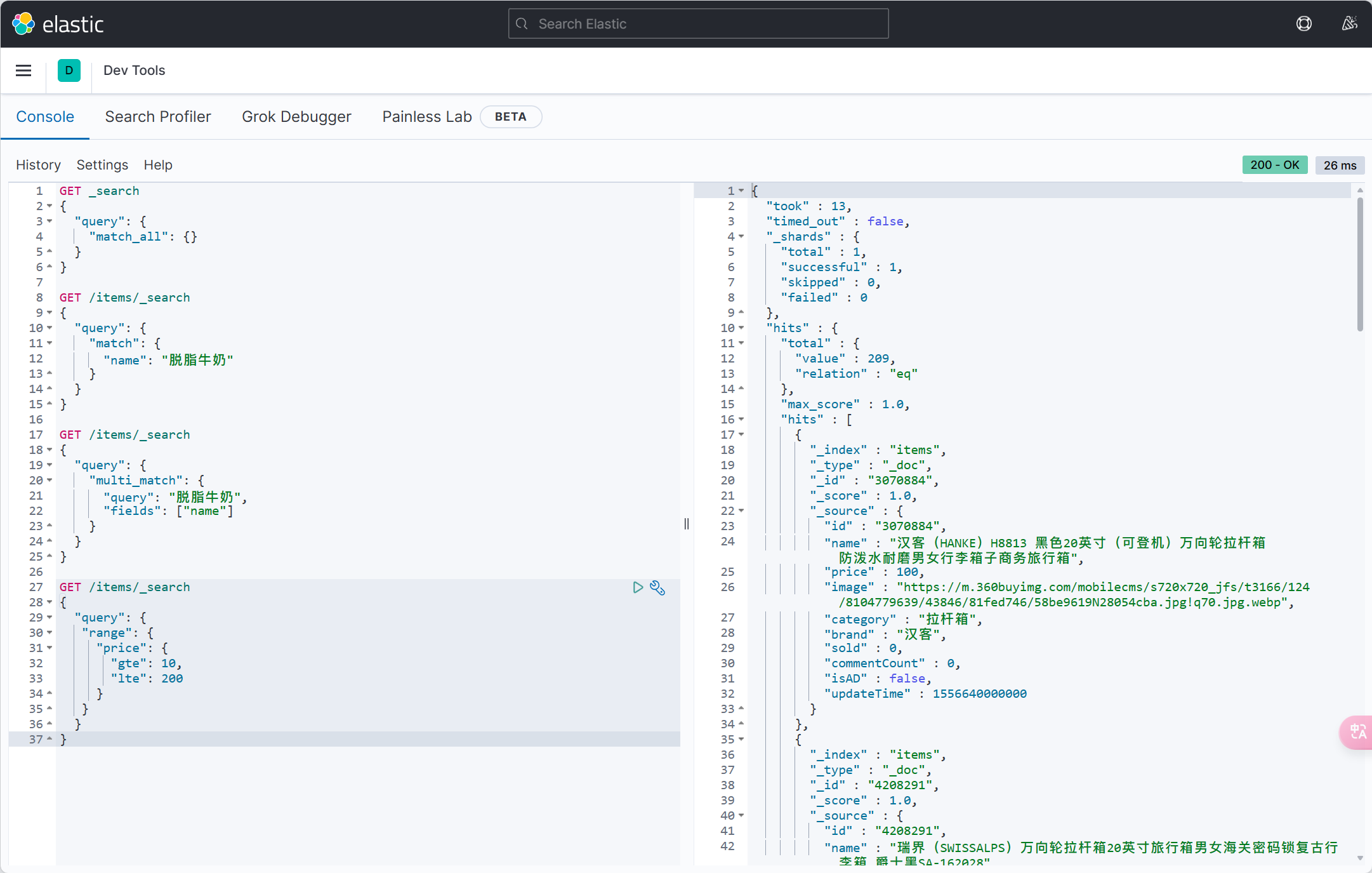The width and height of the screenshot is (1372, 873).
Task: Open the hamburger navigation menu
Action: [23, 70]
